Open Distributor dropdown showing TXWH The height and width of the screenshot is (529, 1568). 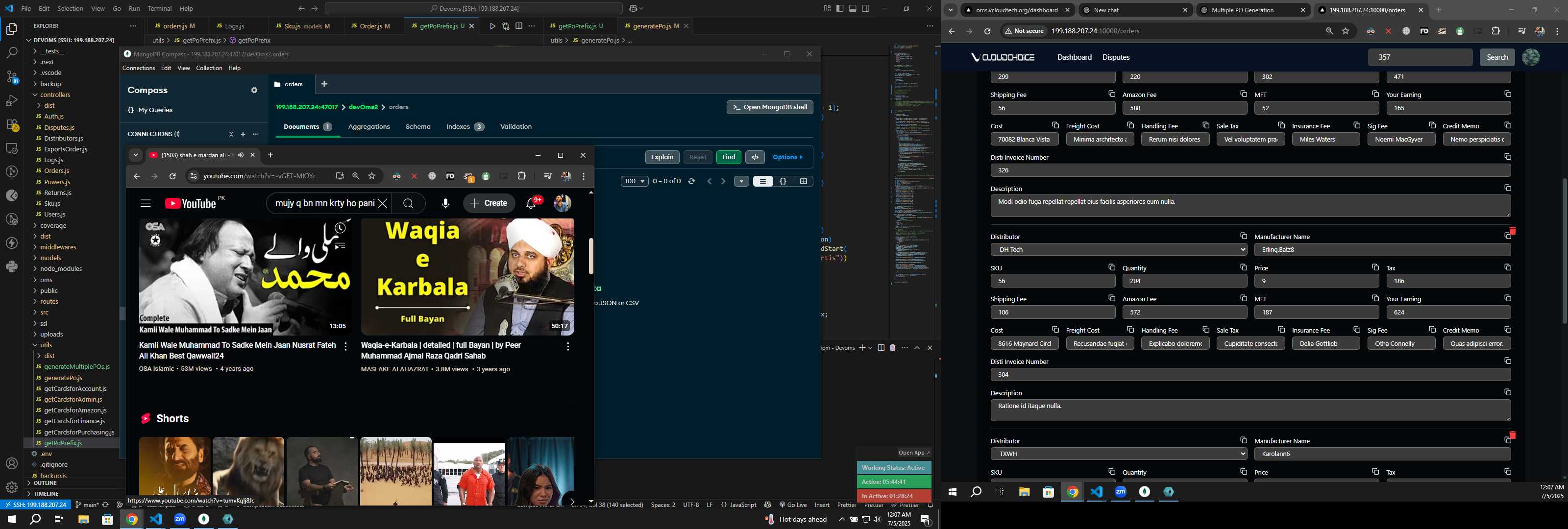coord(1119,454)
